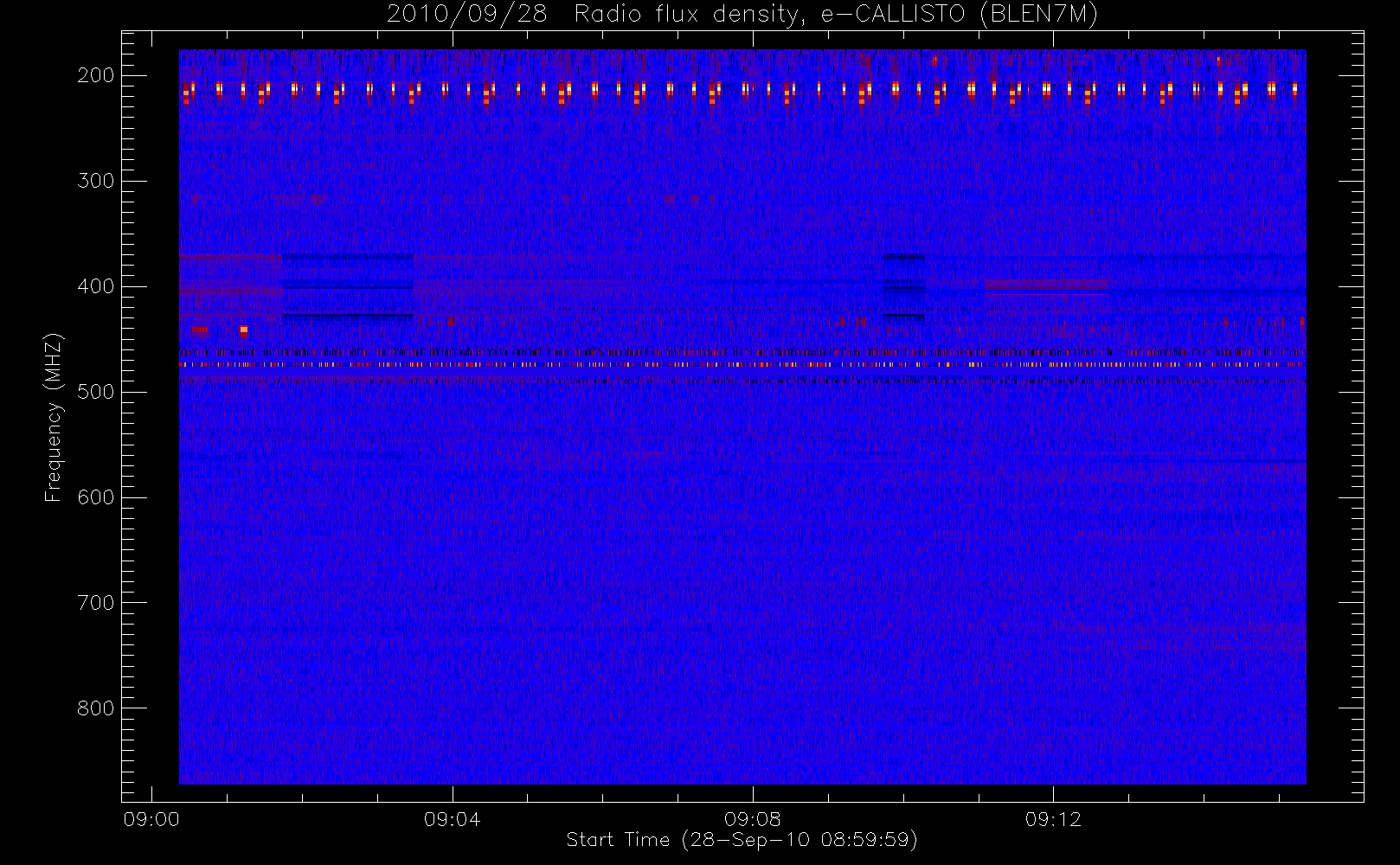Image resolution: width=1400 pixels, height=865 pixels.
Task: Click the 300 frequency tick label
Action: (x=96, y=181)
